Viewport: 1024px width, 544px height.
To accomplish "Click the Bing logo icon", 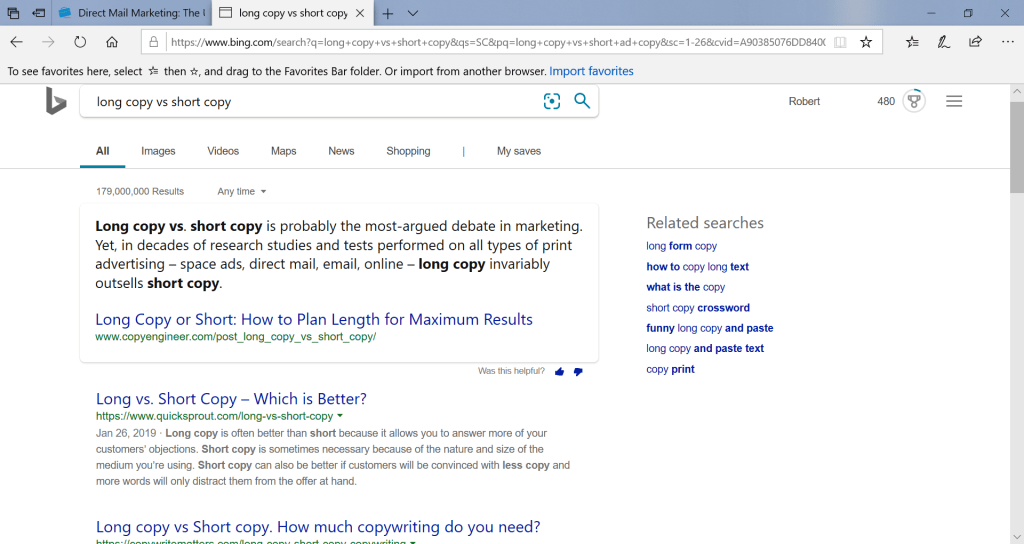I will 56,101.
